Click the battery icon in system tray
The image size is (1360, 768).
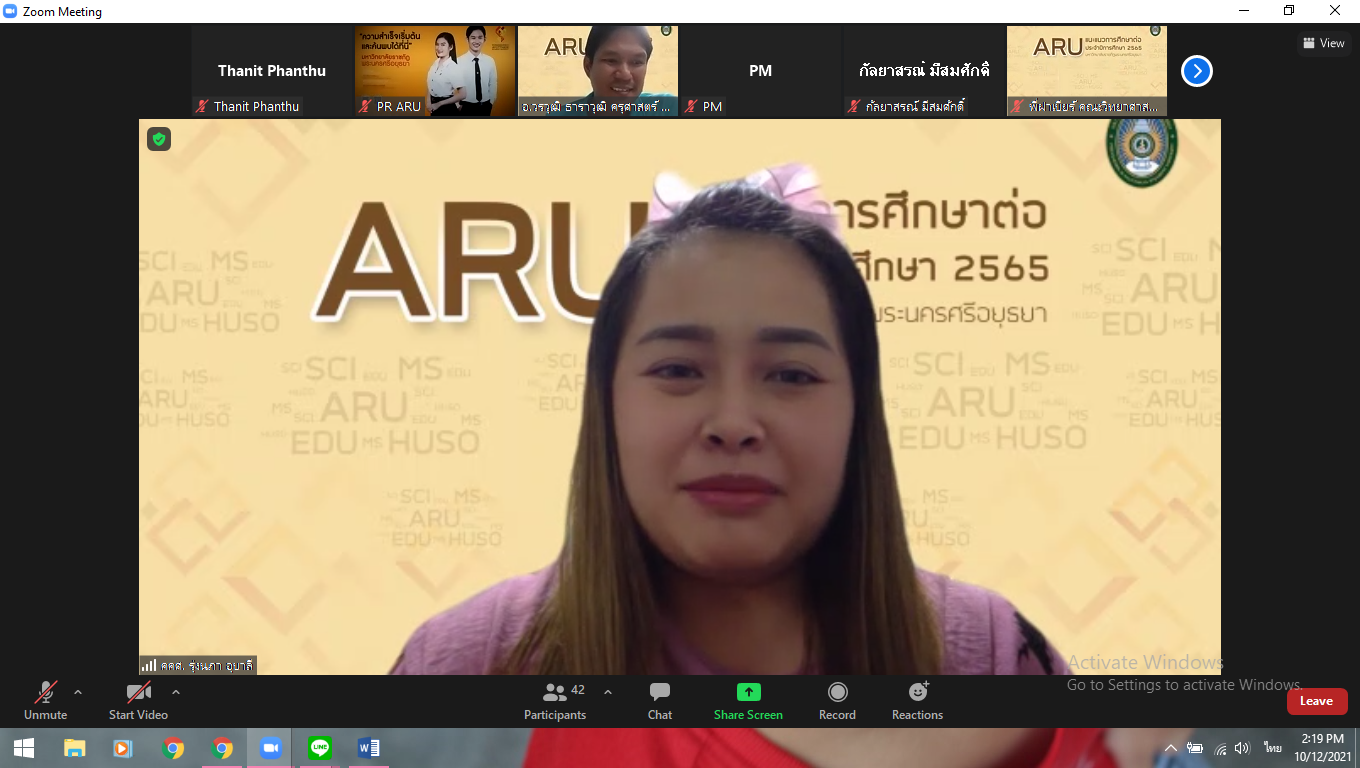pyautogui.click(x=1195, y=748)
